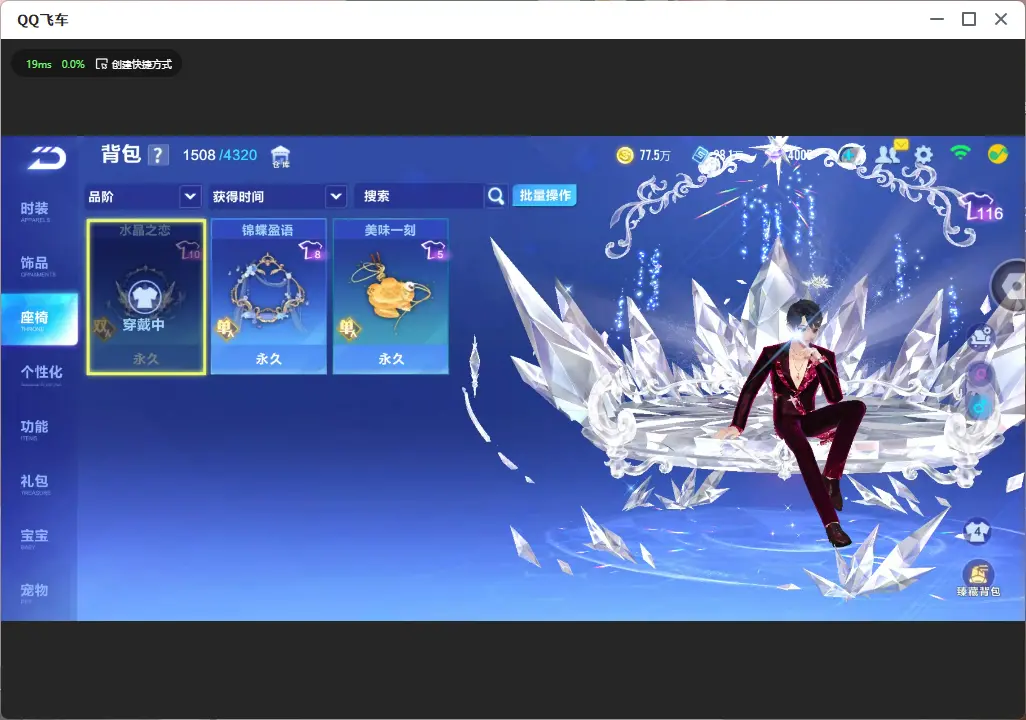Open the seat settings sofa-gear icon
The image size is (1026, 720).
pos(980,336)
